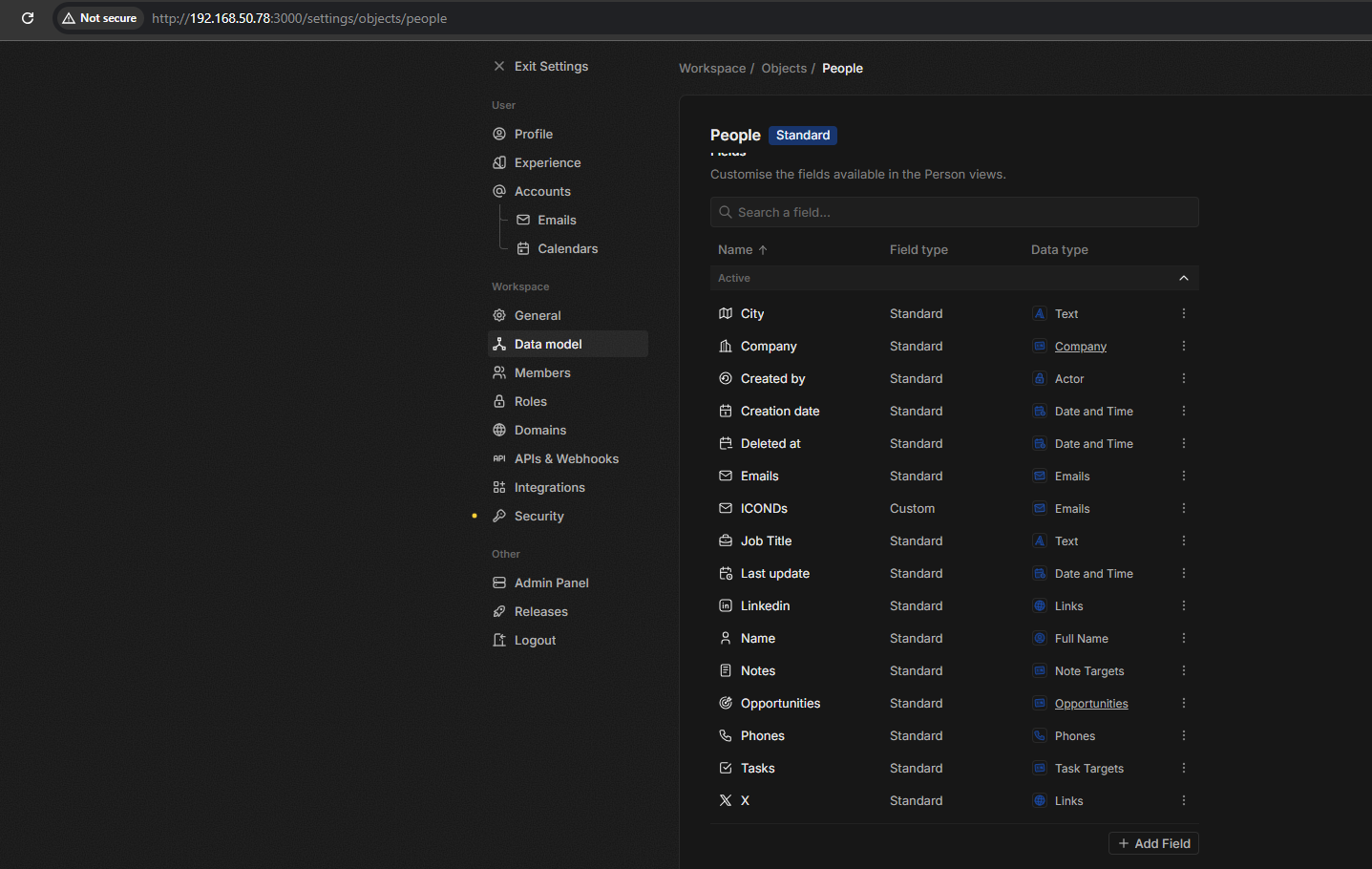Click the Opportunities target icon
The image size is (1372, 869).
click(x=726, y=703)
